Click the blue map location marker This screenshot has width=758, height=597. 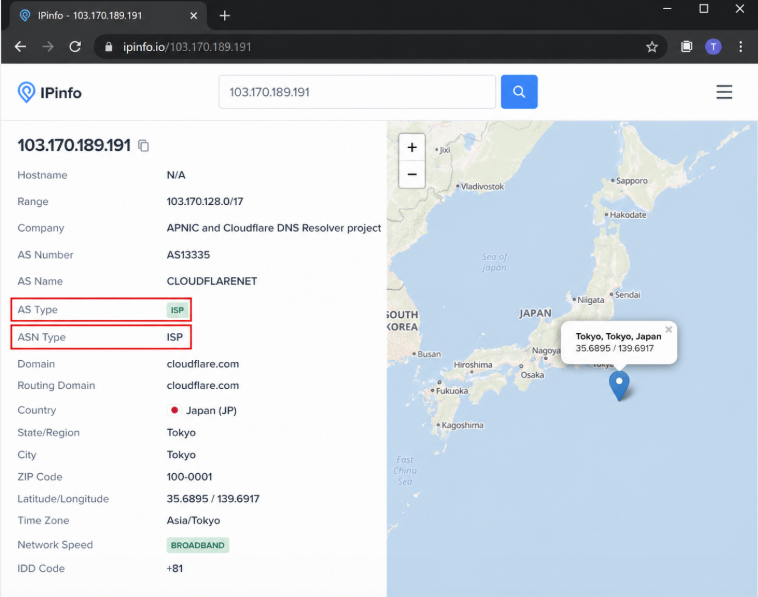(619, 385)
